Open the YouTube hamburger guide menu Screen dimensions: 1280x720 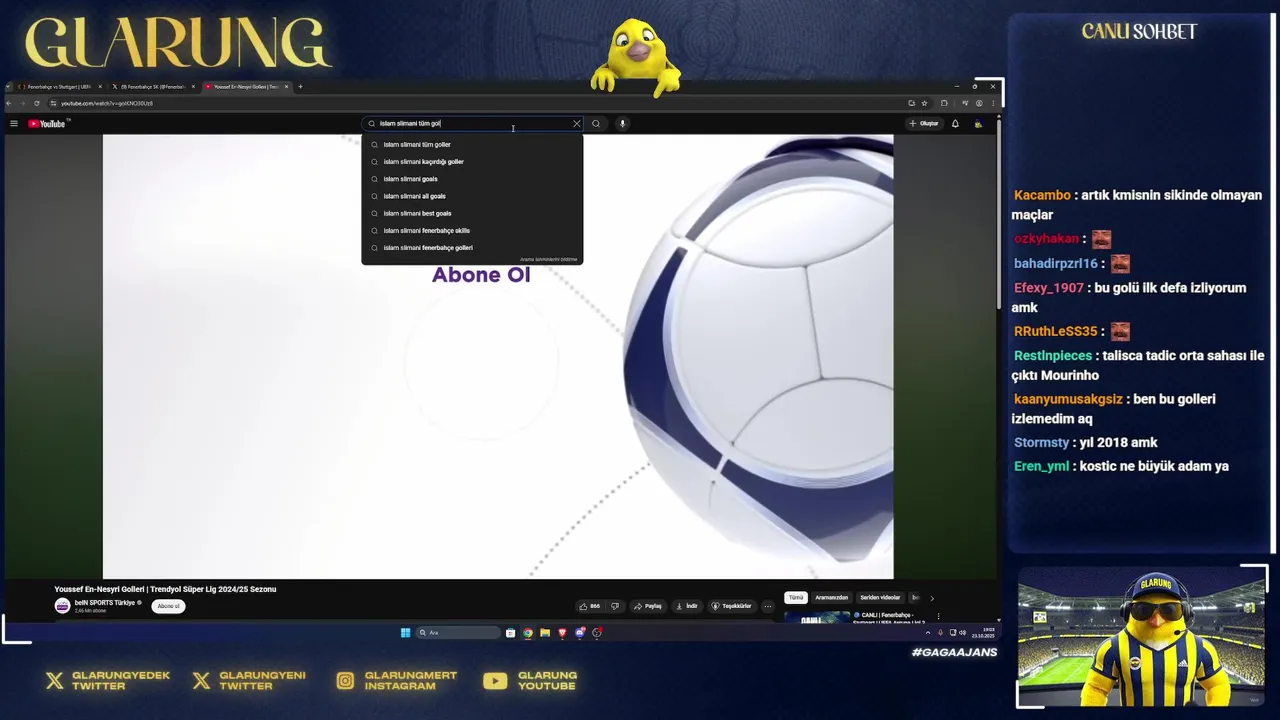pyautogui.click(x=14, y=124)
